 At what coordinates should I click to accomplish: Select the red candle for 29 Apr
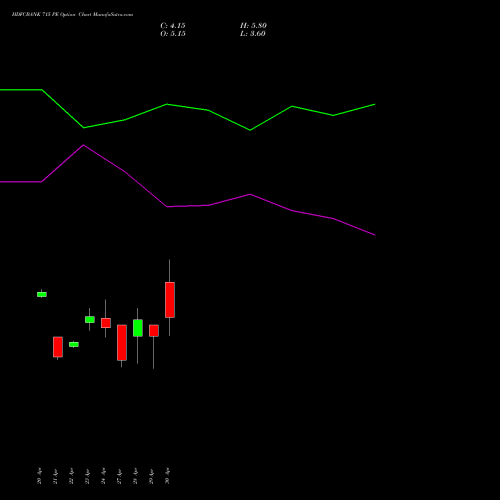click(x=154, y=331)
